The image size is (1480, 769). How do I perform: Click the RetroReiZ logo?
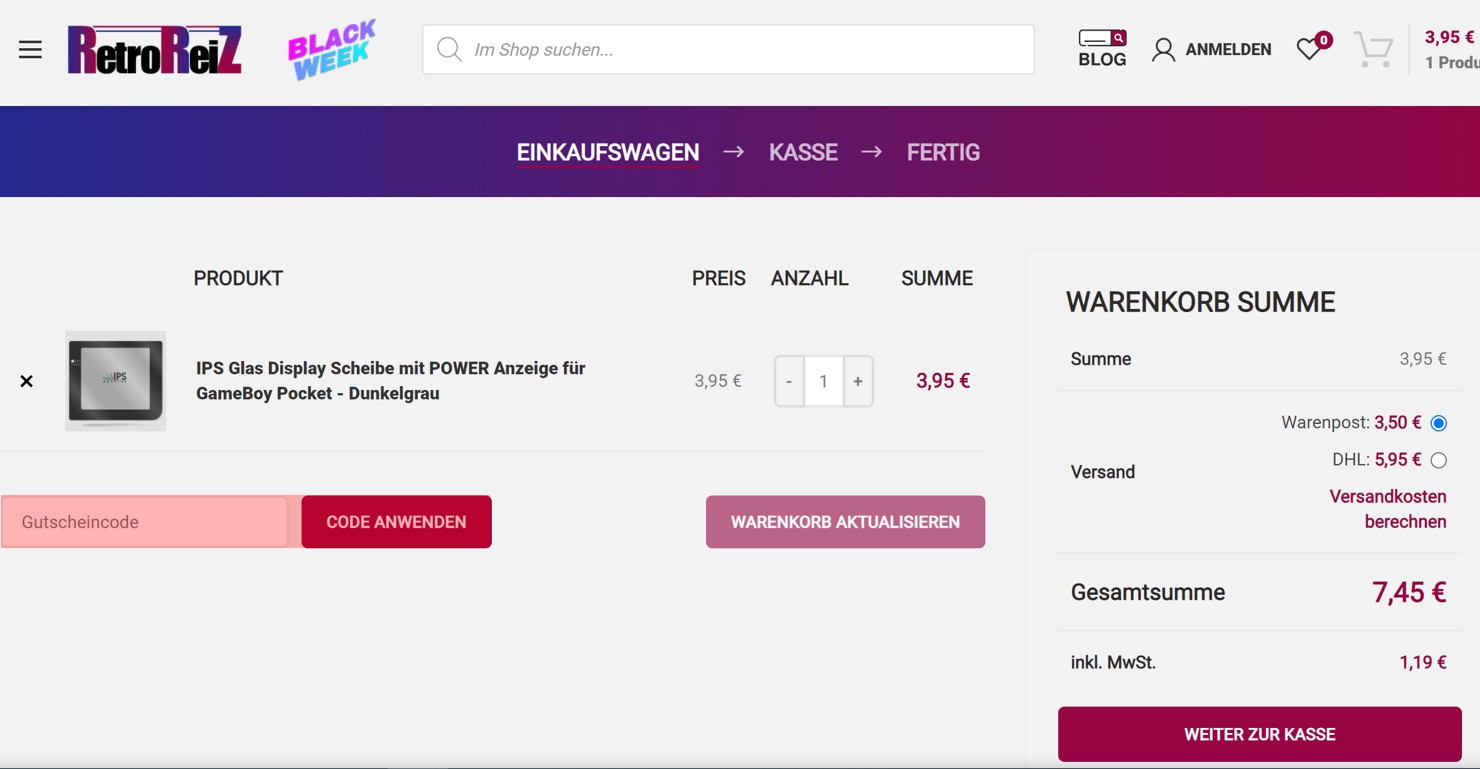[155, 50]
